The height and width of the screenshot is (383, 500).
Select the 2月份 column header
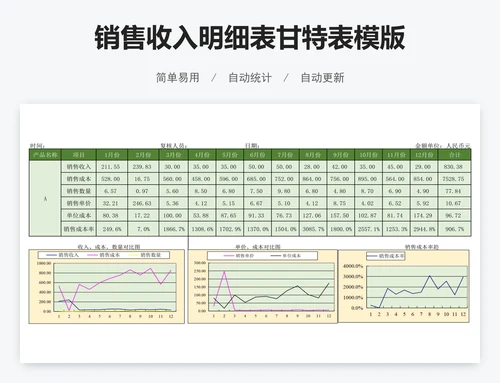[x=143, y=155]
